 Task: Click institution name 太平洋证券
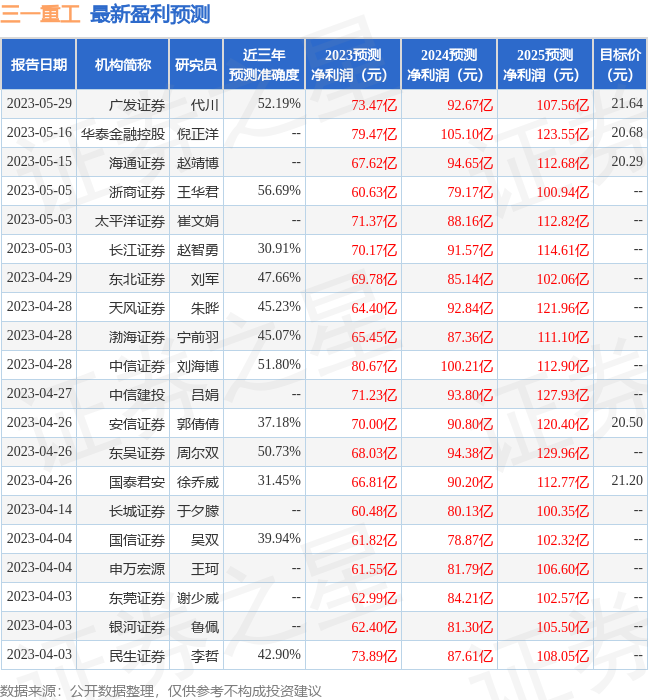[130, 221]
